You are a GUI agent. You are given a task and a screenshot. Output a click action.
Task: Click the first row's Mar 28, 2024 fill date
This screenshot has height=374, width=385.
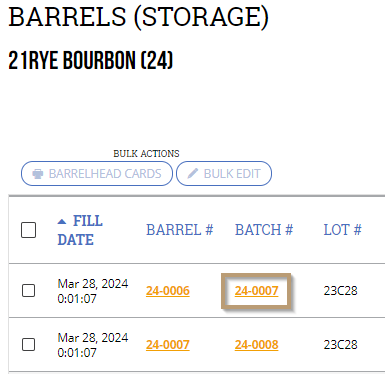[93, 284]
